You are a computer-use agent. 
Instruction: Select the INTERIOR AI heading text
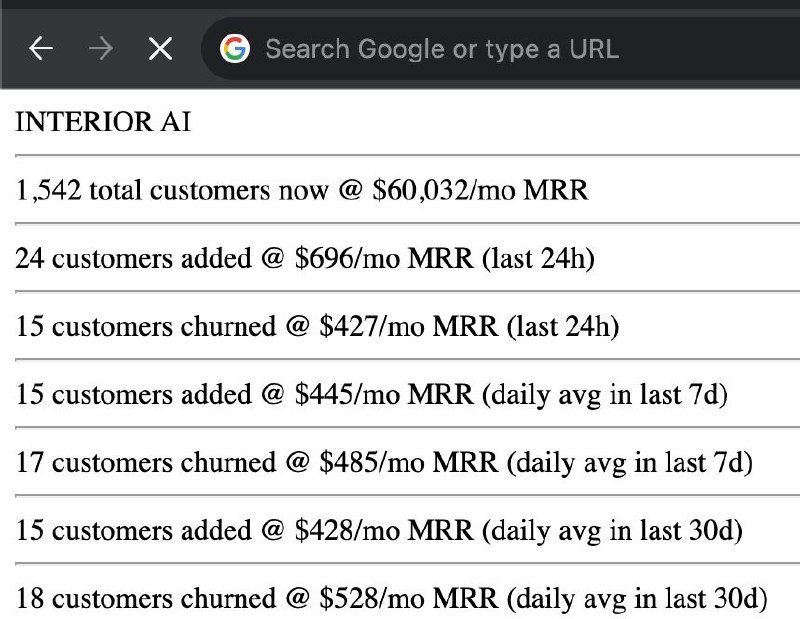(x=103, y=122)
